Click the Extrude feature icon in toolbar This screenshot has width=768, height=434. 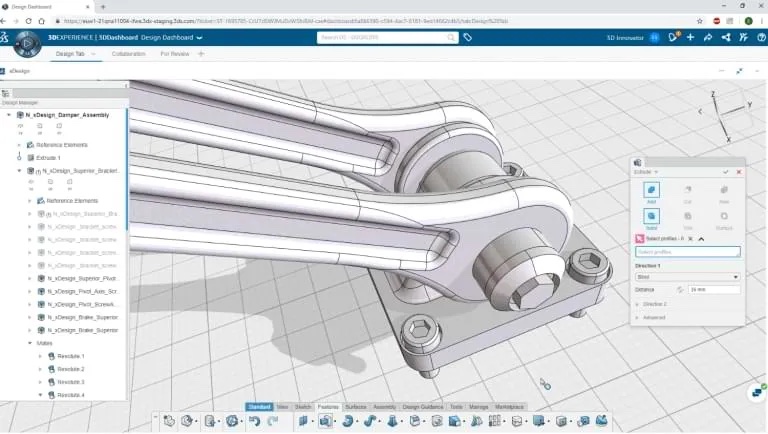point(325,421)
